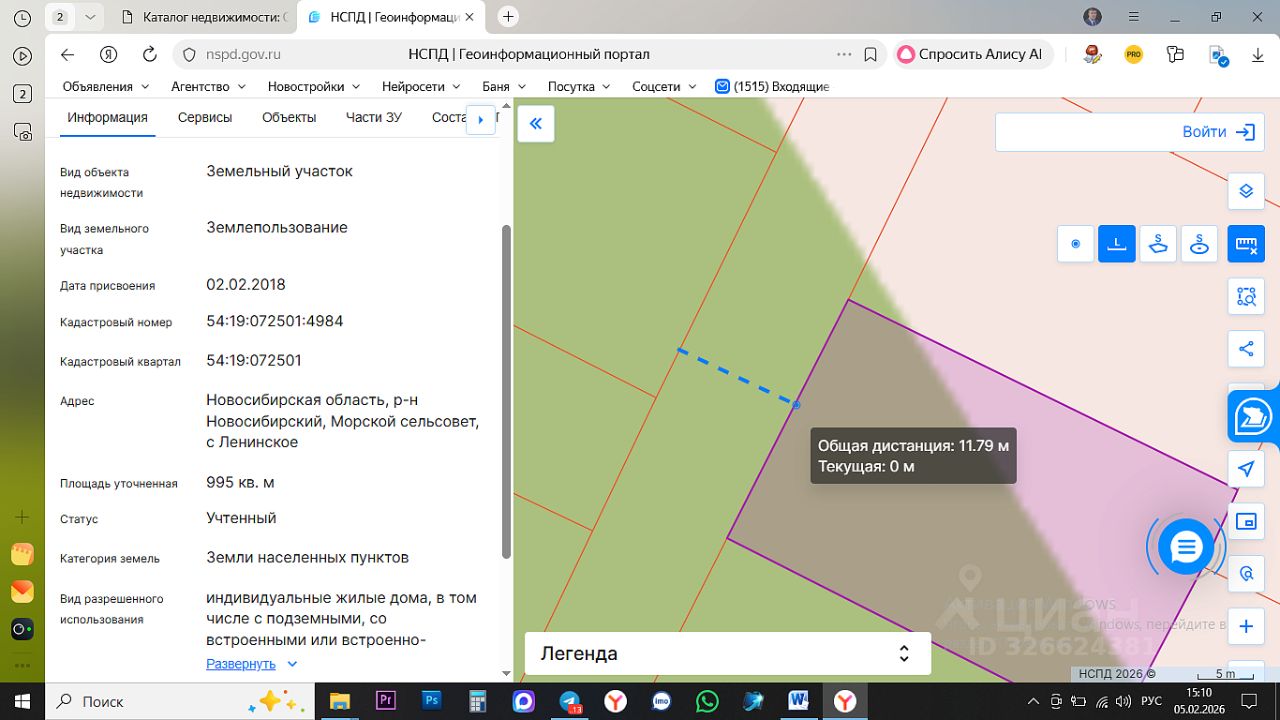Open the Yandex home page button
Image resolution: width=1280 pixels, height=720 pixels.
109,55
